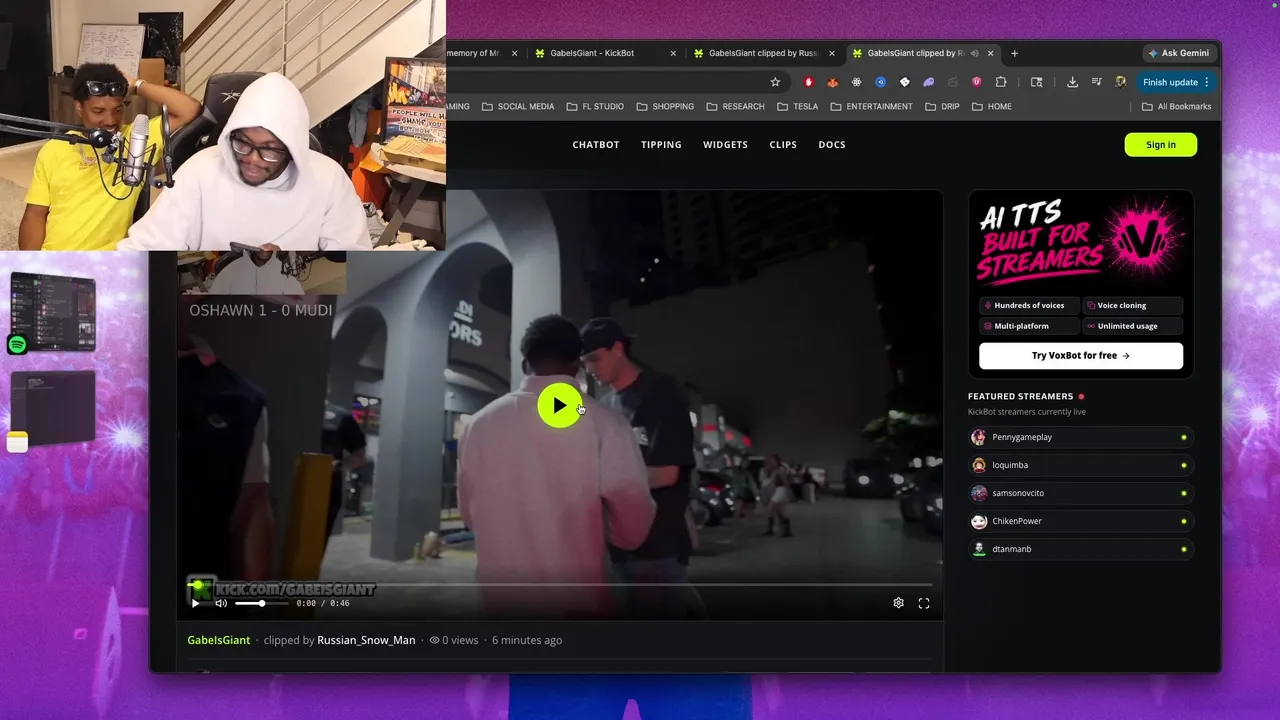
Task: Mute the clip using the speaker icon
Action: click(221, 603)
